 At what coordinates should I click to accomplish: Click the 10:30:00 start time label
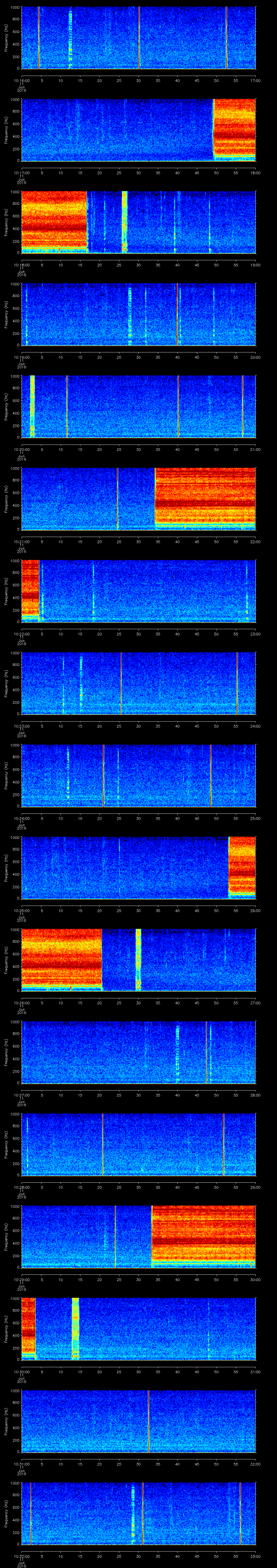point(21,1371)
